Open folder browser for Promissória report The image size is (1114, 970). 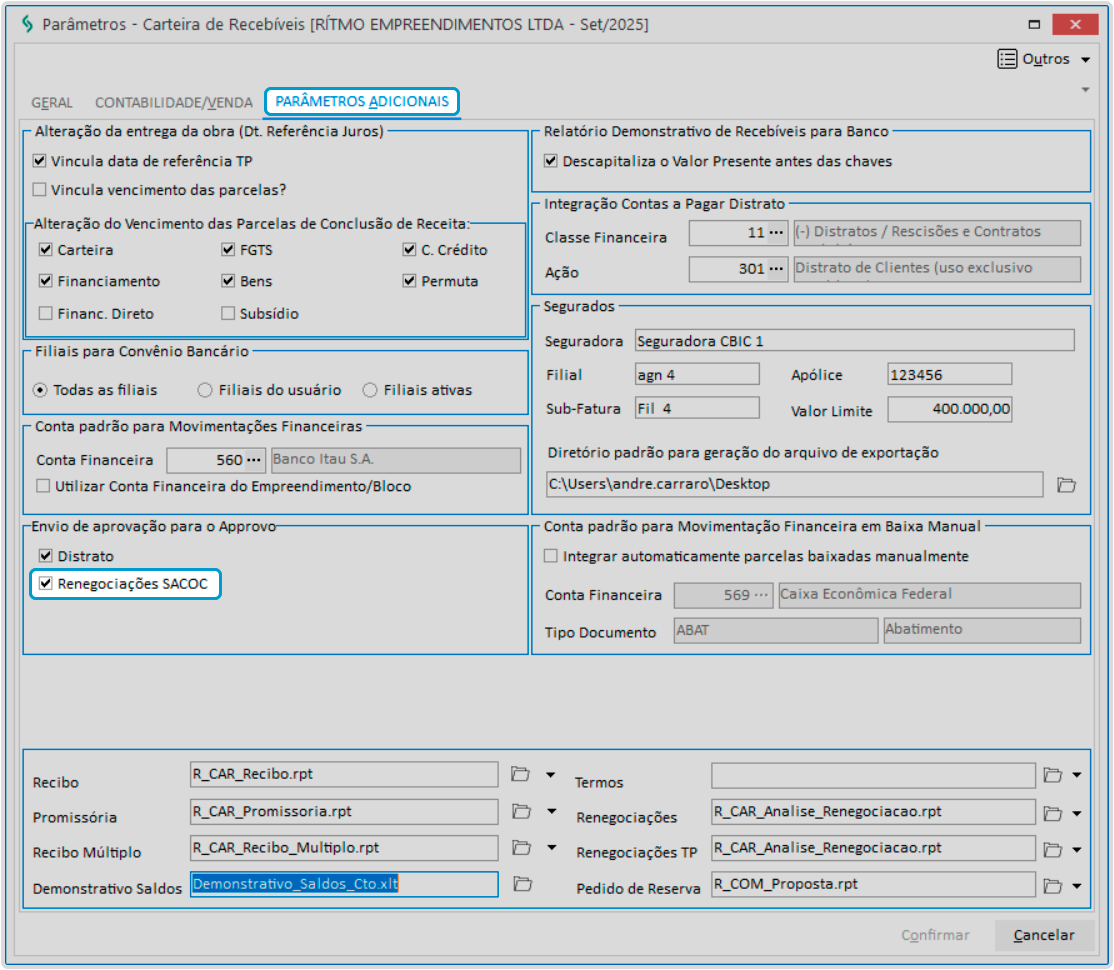pyautogui.click(x=522, y=811)
